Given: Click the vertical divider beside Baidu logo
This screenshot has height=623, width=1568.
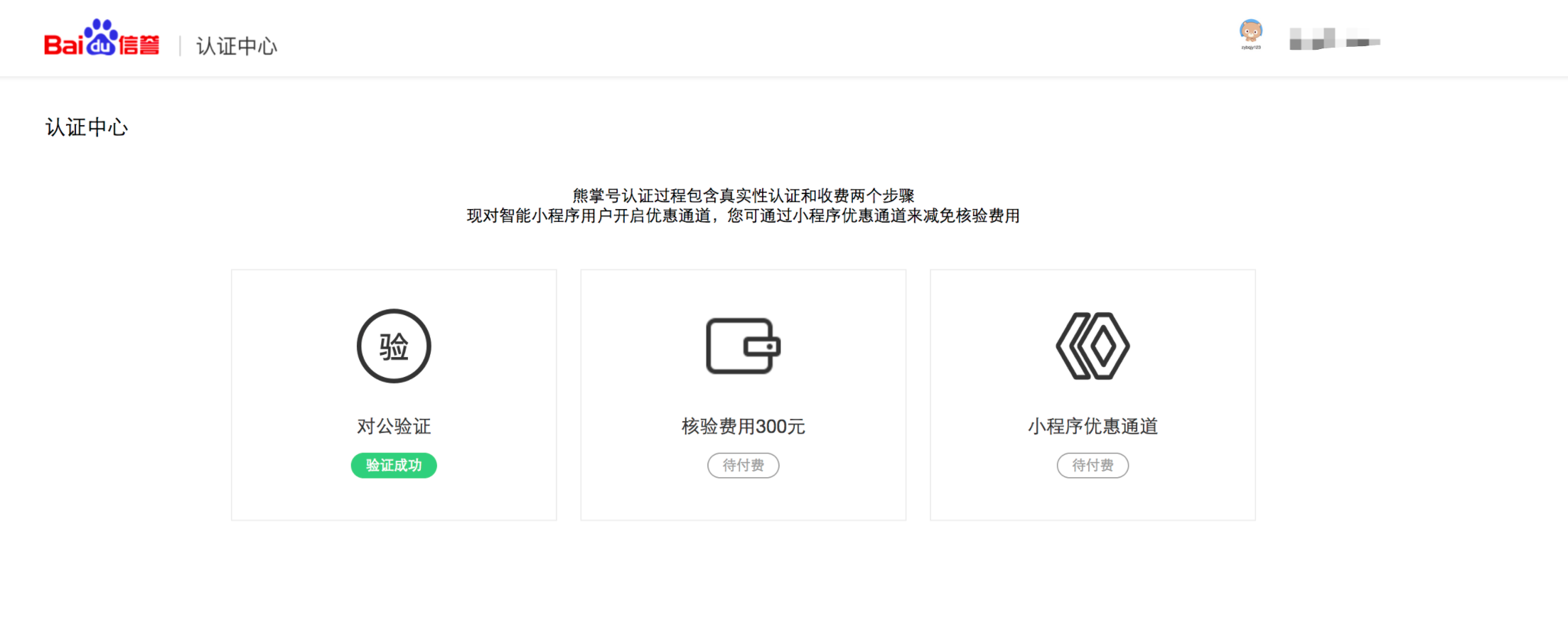Looking at the screenshot, I should tap(180, 46).
